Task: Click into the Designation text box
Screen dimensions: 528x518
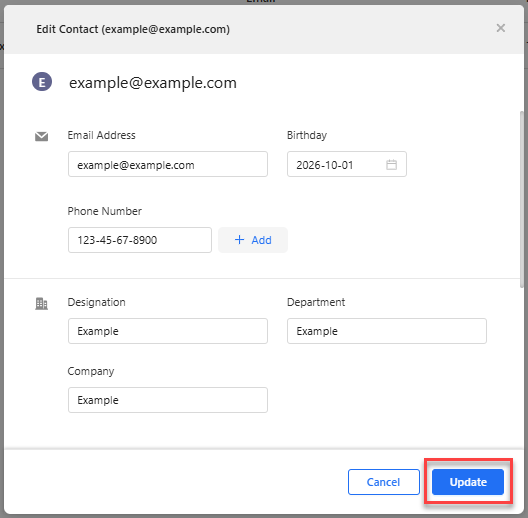Action: pyautogui.click(x=168, y=331)
